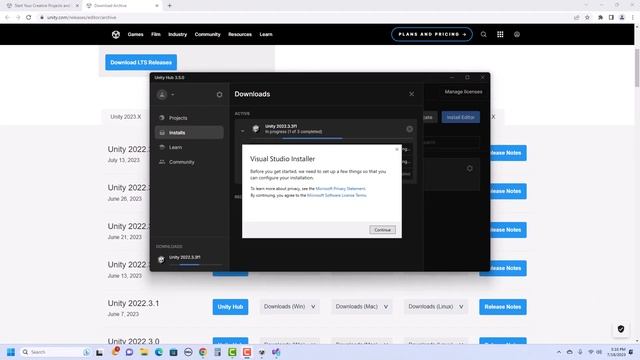Screen dimensions: 640x360
Task: Click Install Editor in Unity Hub
Action: (460, 117)
